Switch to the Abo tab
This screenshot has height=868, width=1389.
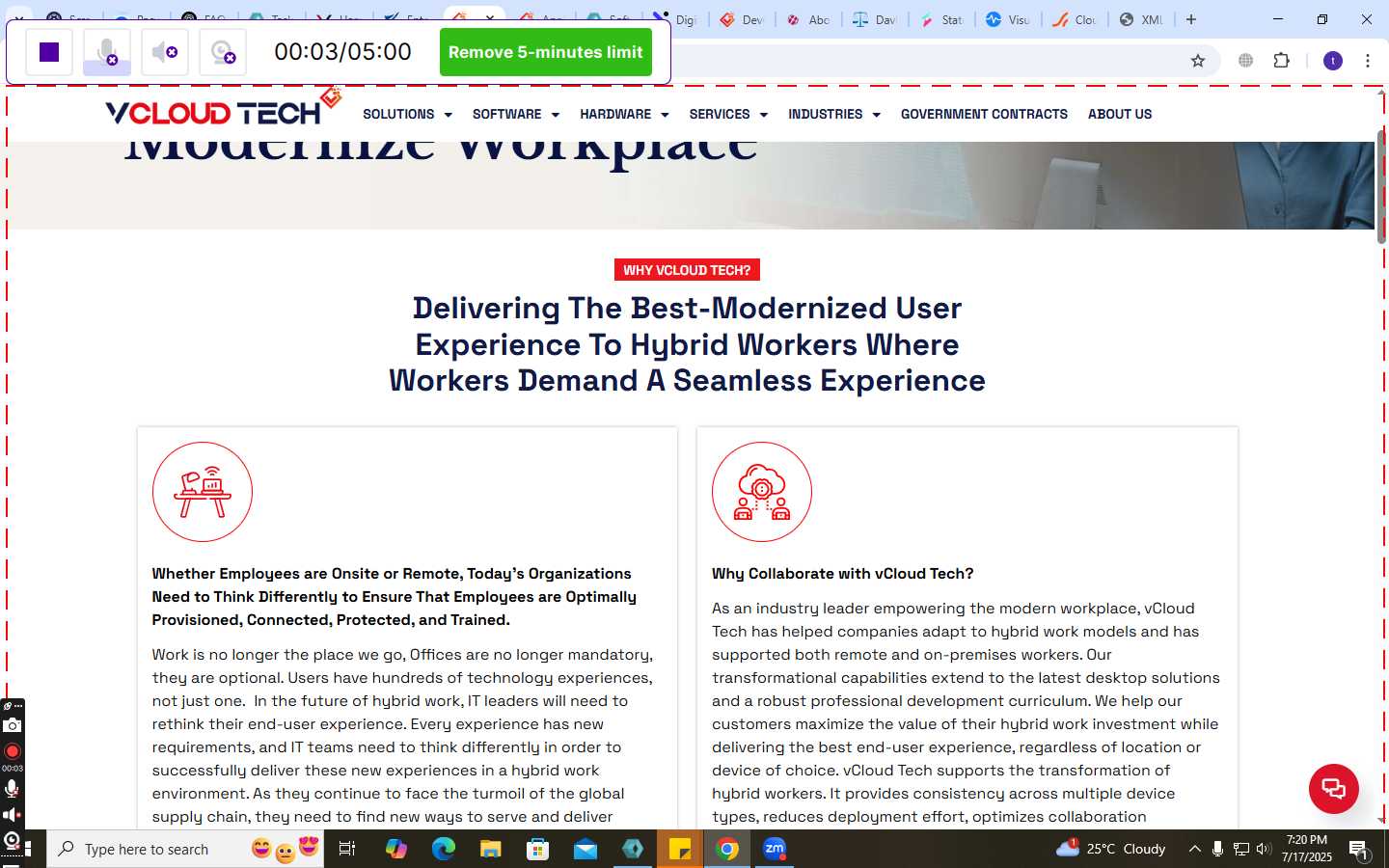(808, 19)
